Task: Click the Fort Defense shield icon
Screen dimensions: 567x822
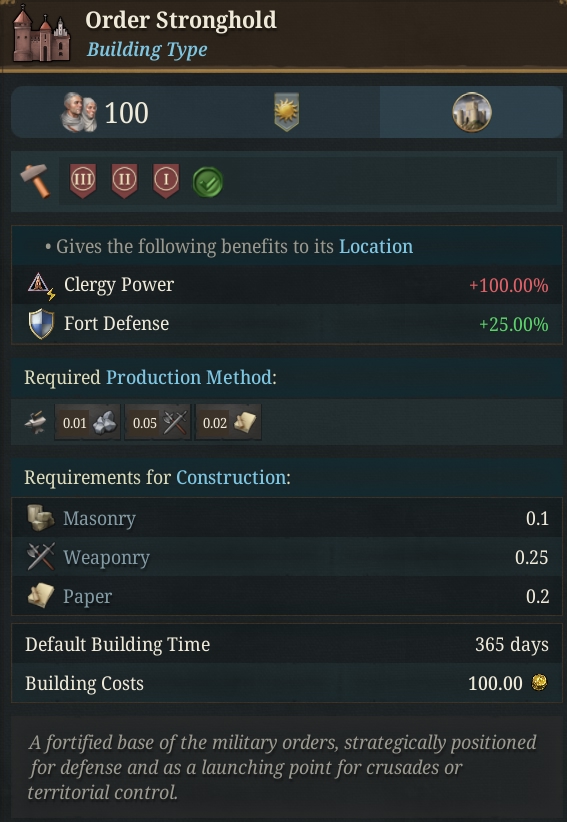Action: [x=41, y=324]
